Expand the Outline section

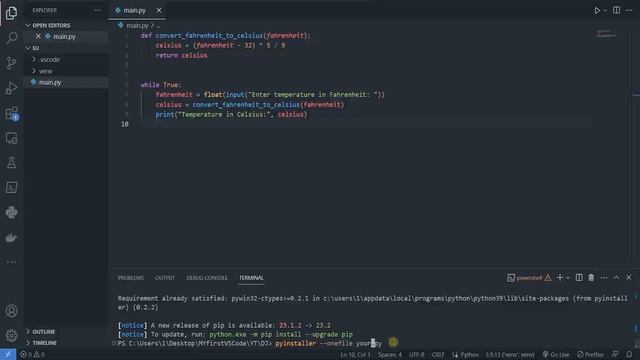click(x=43, y=331)
